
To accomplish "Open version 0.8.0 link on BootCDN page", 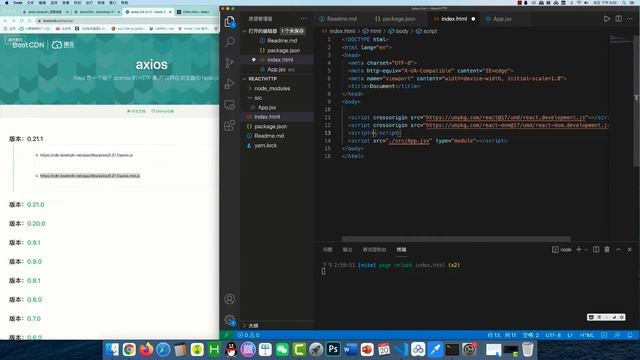I will tap(34, 300).
